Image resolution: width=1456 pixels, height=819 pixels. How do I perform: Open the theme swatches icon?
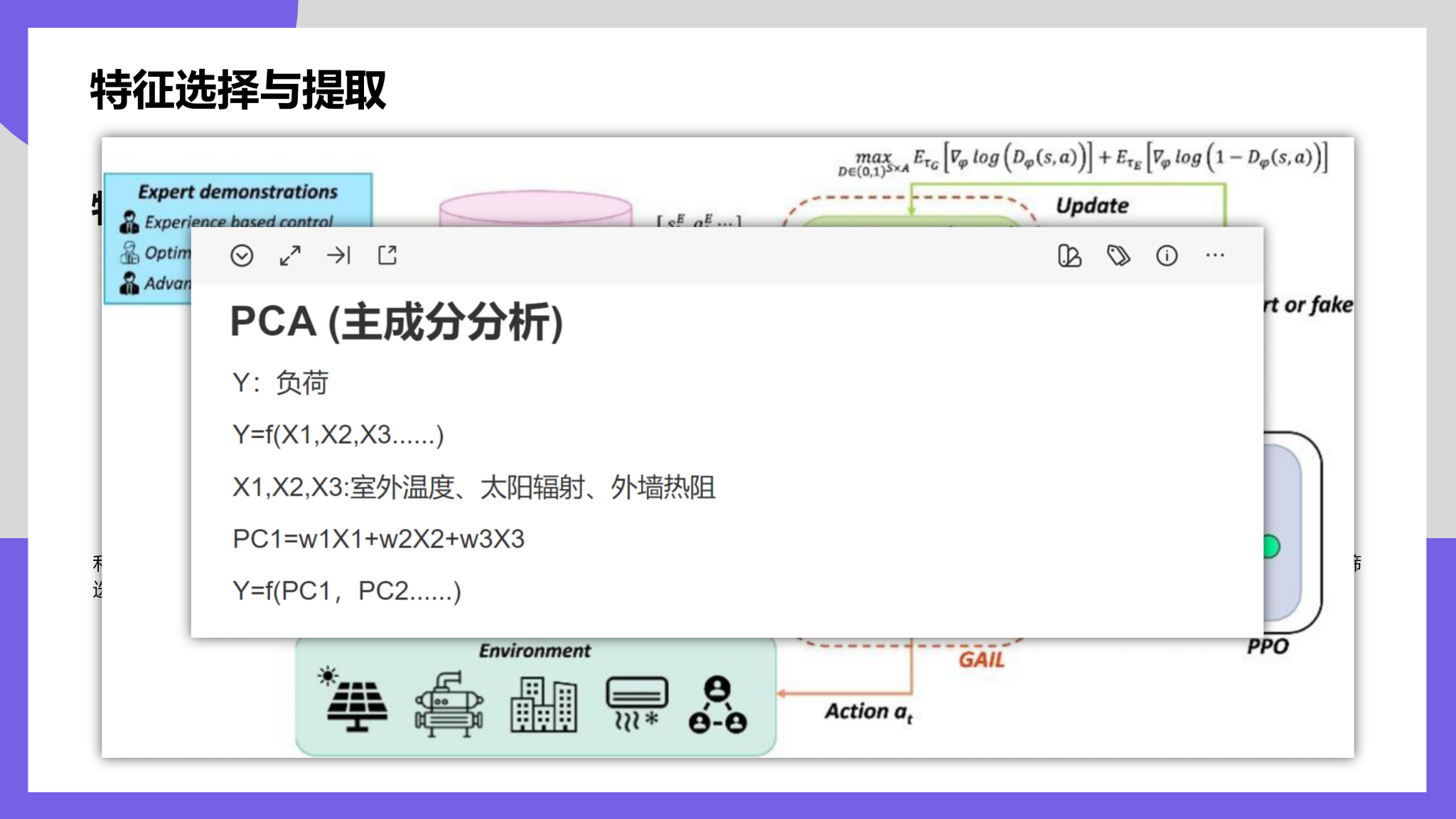pos(1069,255)
